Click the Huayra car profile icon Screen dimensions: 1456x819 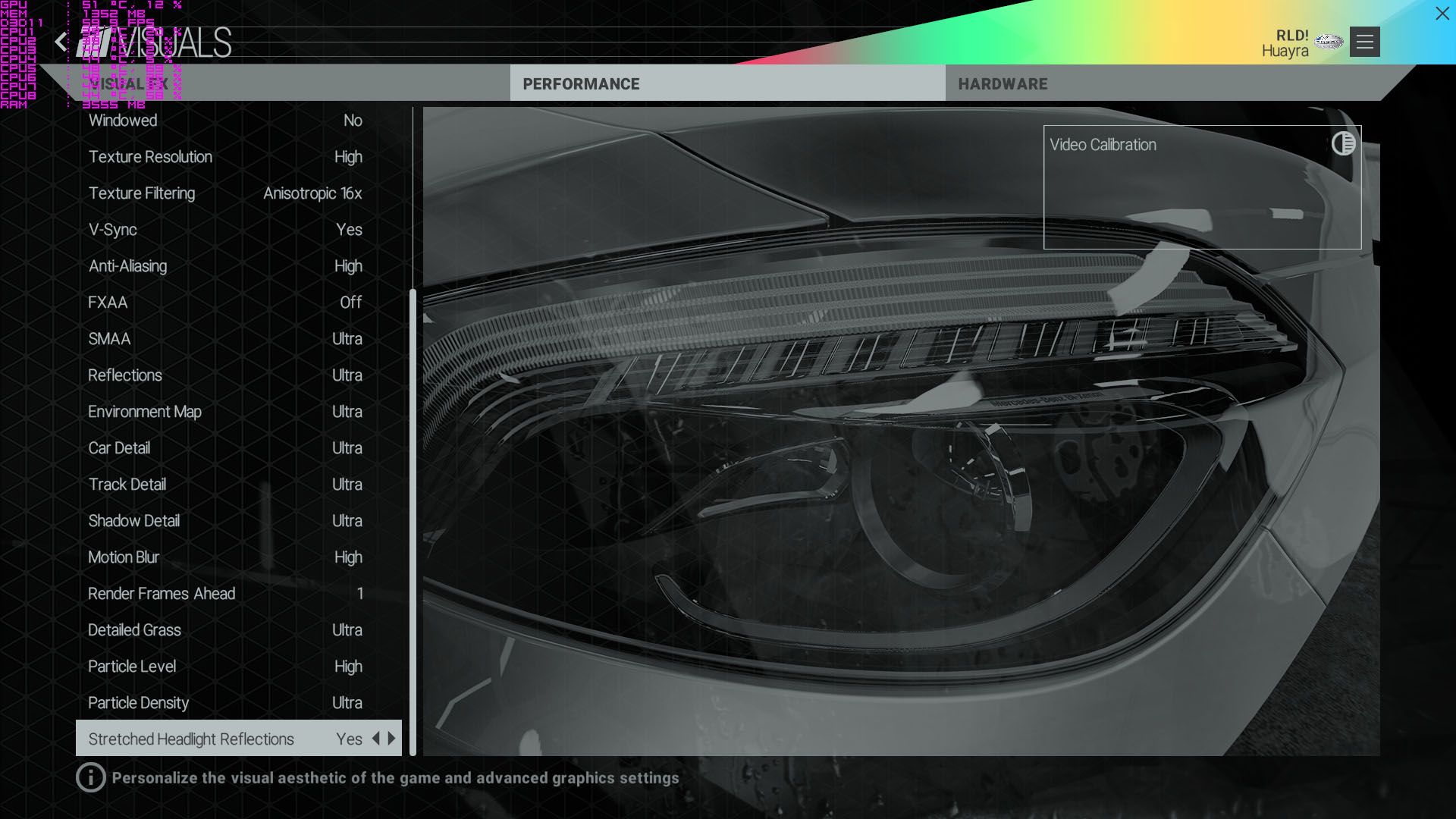[1328, 42]
